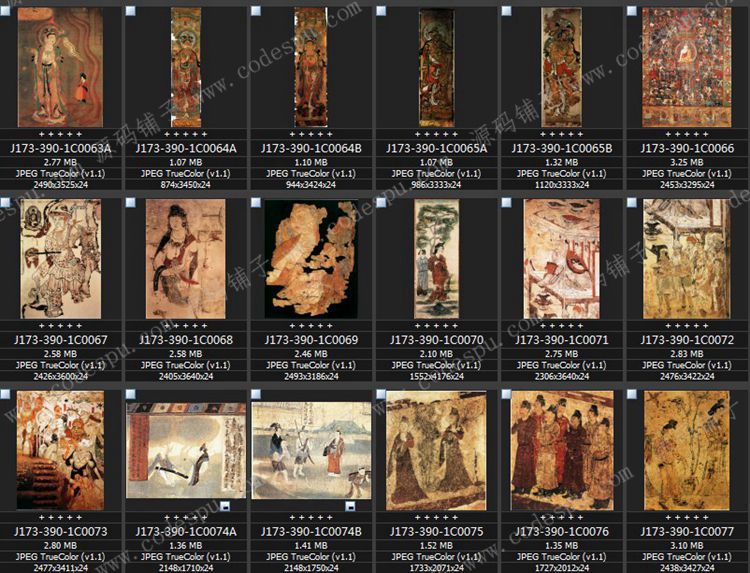This screenshot has height=573, width=750.
Task: Click the file name J173-390-1C0077
Action: (687, 532)
